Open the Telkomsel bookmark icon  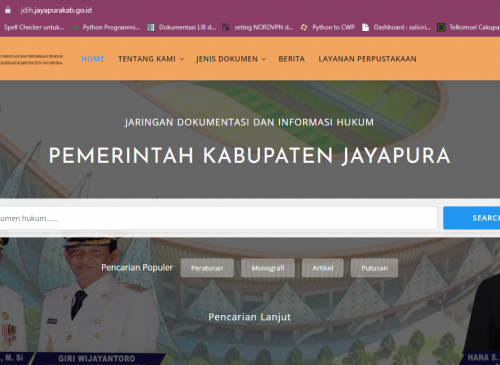(x=441, y=27)
